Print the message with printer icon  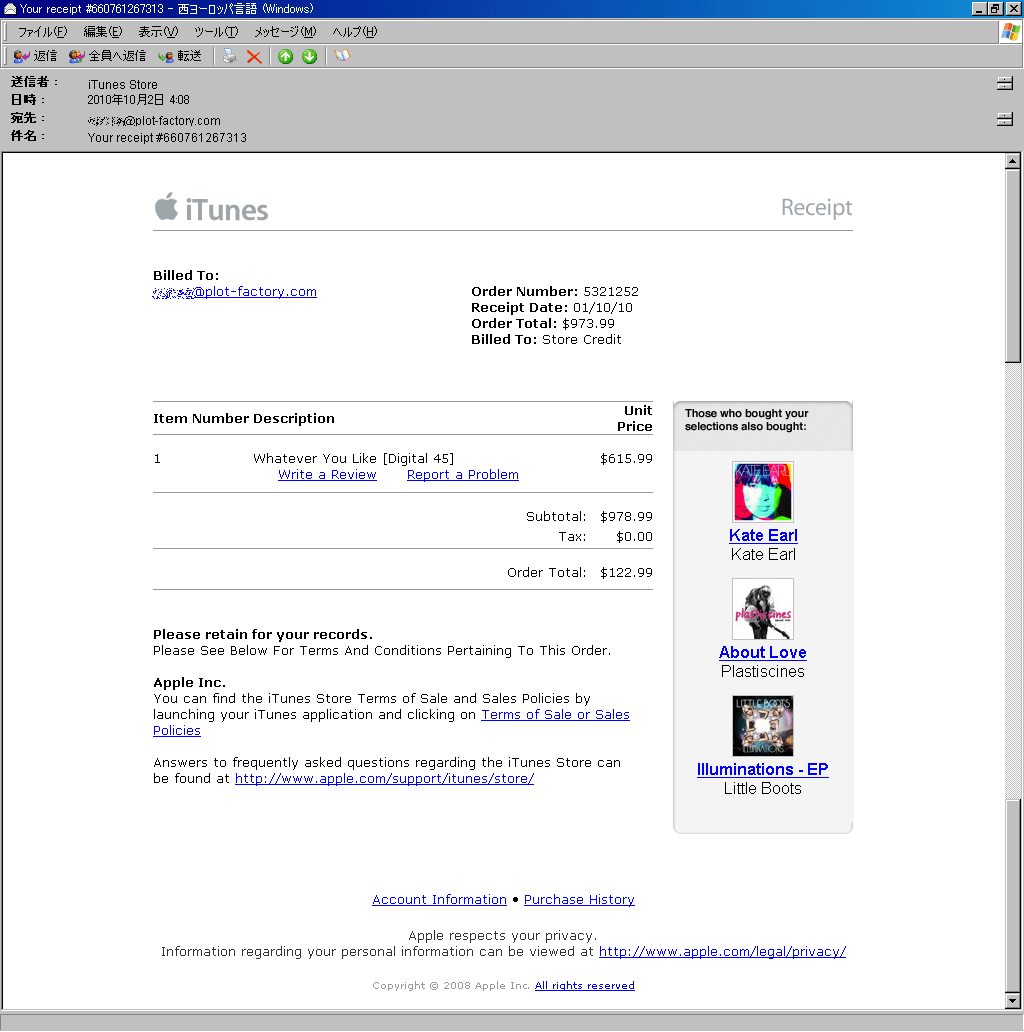[x=229, y=57]
